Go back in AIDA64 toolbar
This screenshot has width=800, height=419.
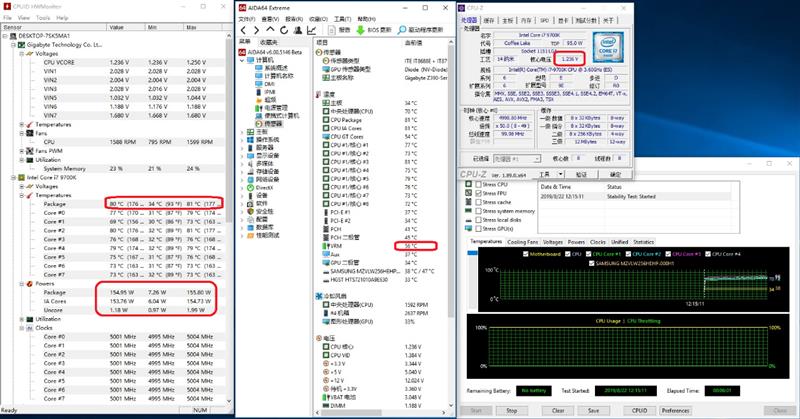pos(243,30)
